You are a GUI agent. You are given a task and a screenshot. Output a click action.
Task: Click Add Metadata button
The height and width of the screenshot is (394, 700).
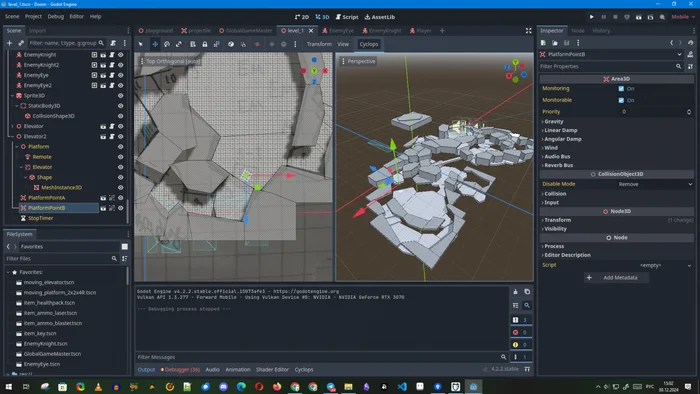point(616,278)
